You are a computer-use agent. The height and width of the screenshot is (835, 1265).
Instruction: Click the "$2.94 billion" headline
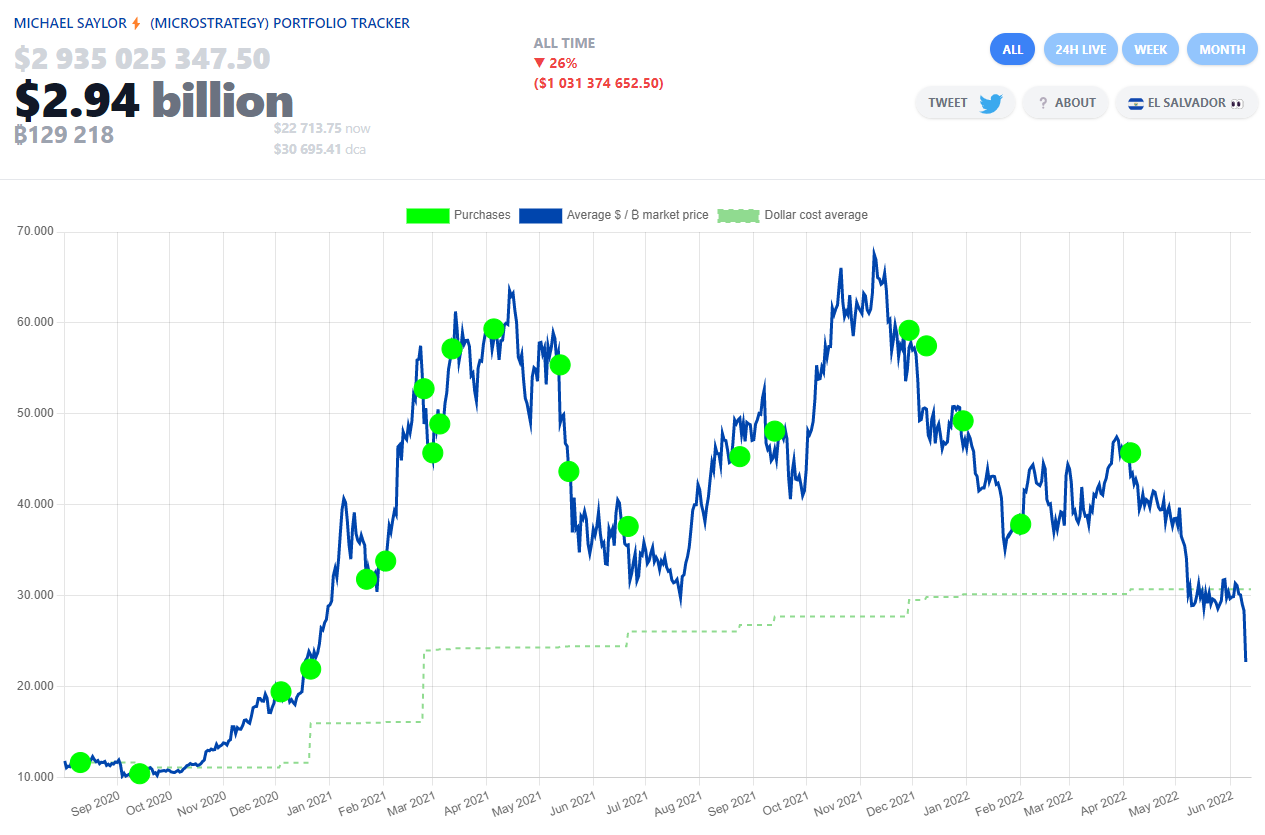pyautogui.click(x=154, y=100)
